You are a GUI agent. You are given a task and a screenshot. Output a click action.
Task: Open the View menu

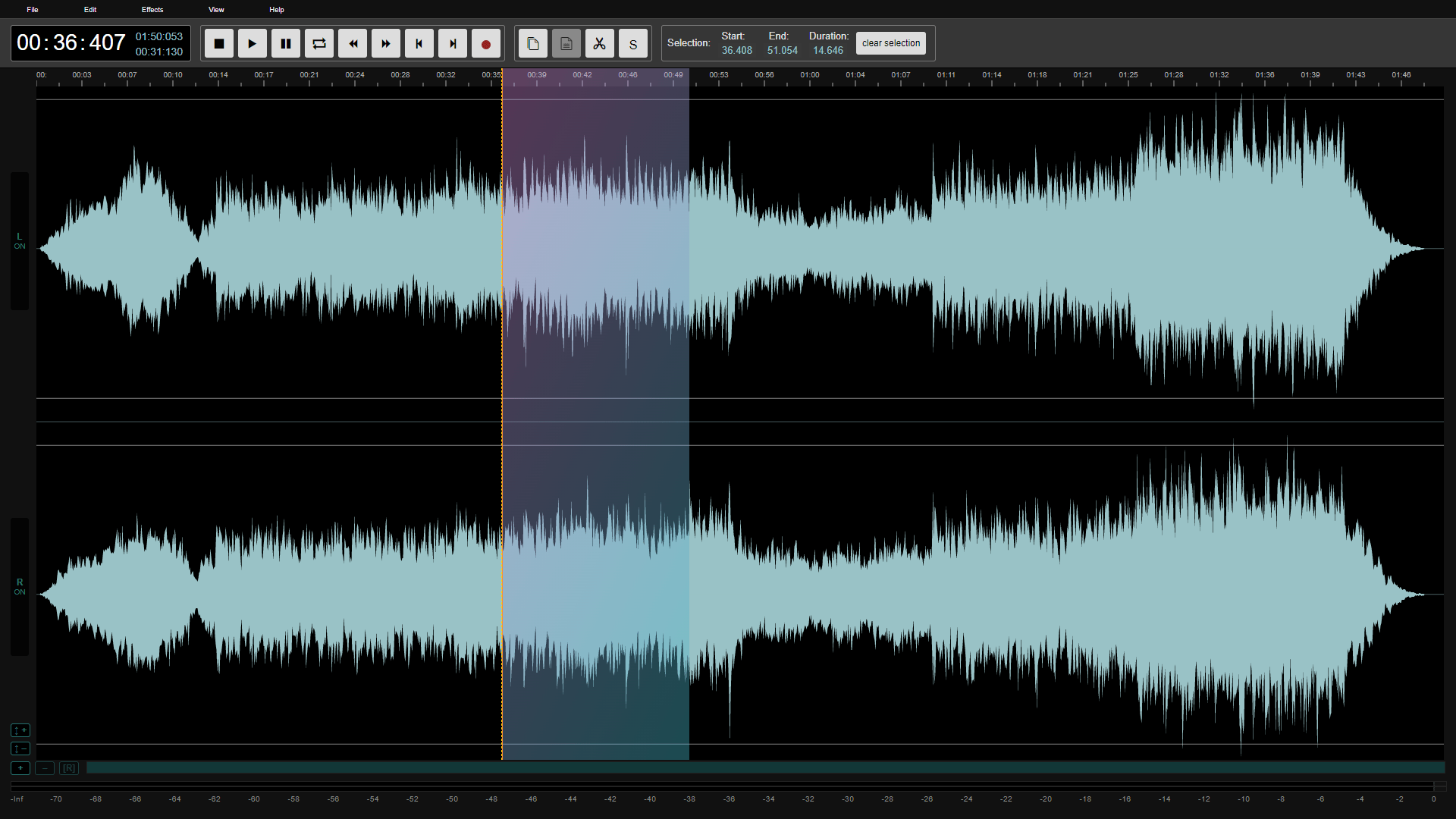(x=216, y=9)
